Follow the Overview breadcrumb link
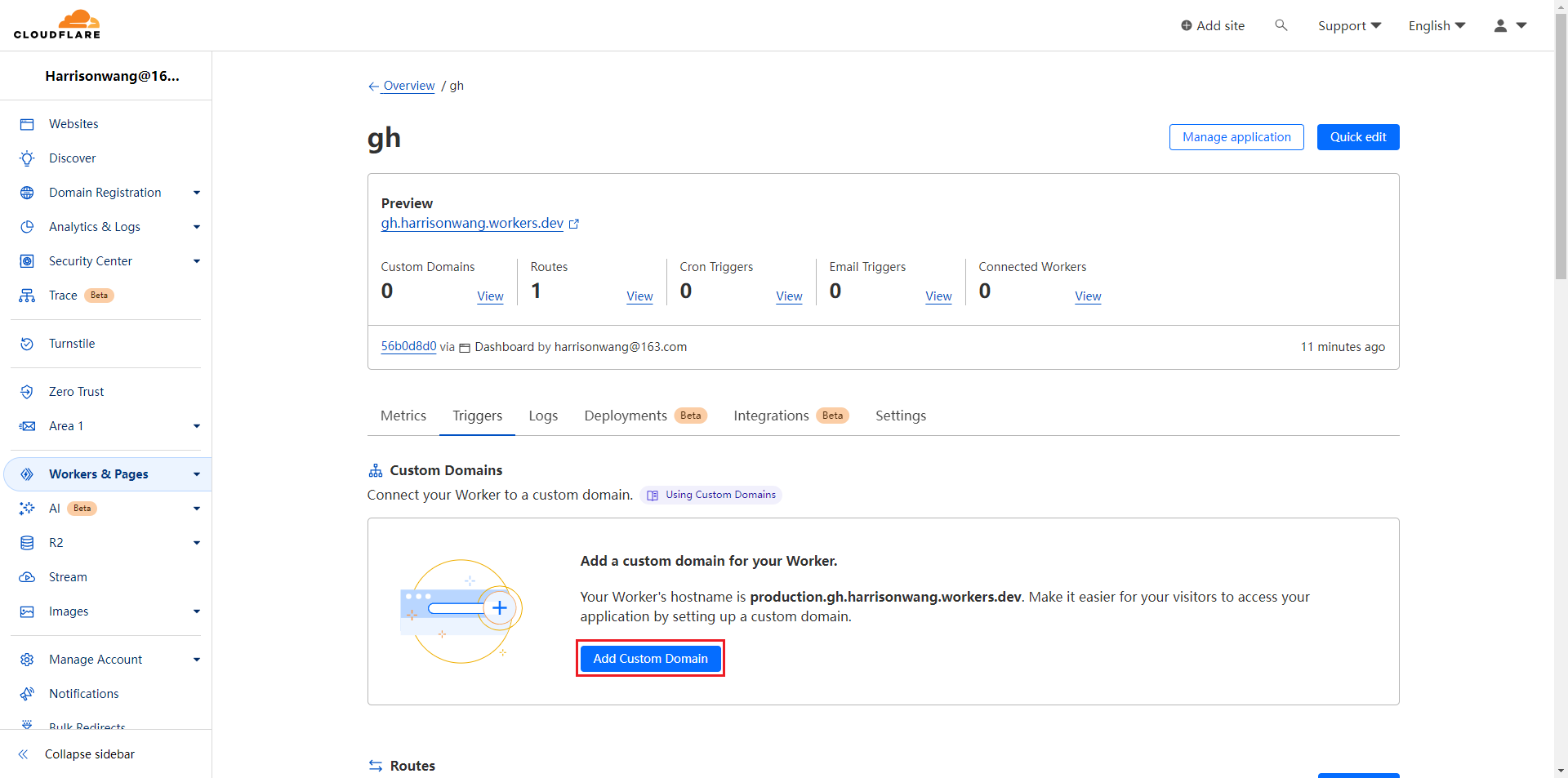This screenshot has height=778, width=1568. click(x=408, y=86)
